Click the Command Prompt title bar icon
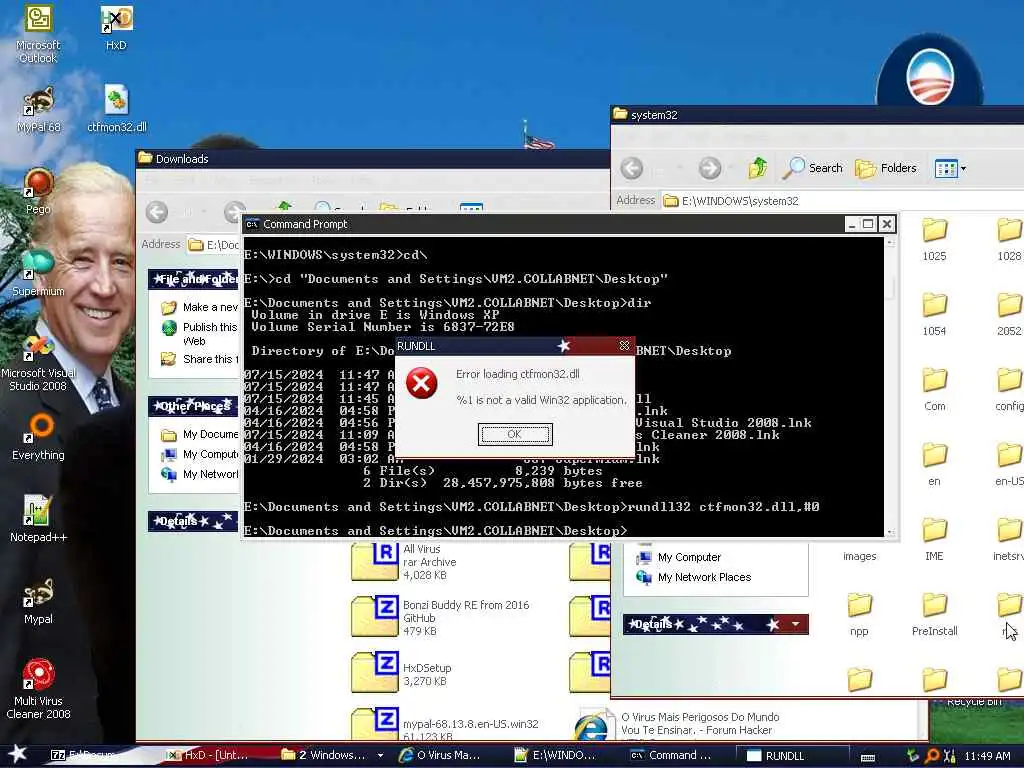Image resolution: width=1024 pixels, height=768 pixels. coord(252,224)
